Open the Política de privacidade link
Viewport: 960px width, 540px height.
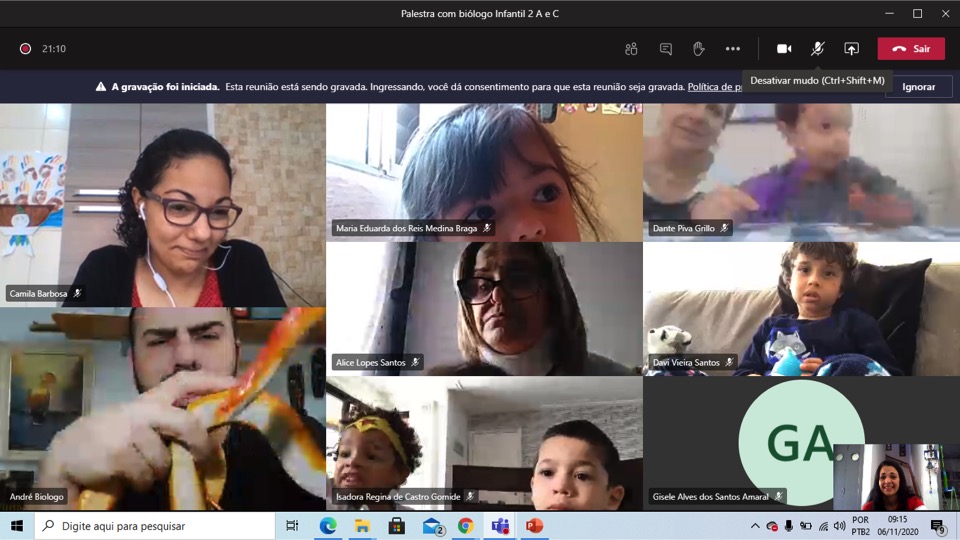(x=714, y=87)
